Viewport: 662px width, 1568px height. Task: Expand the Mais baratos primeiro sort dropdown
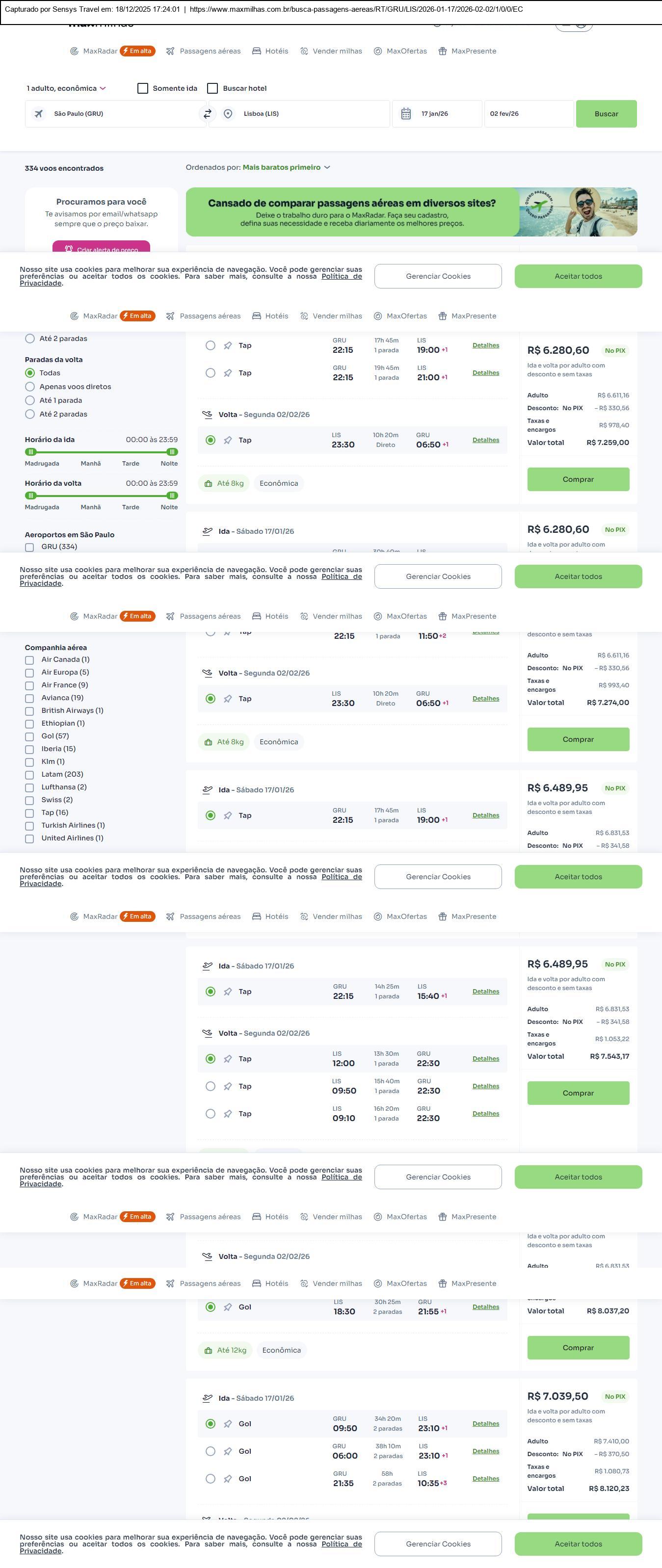point(286,167)
